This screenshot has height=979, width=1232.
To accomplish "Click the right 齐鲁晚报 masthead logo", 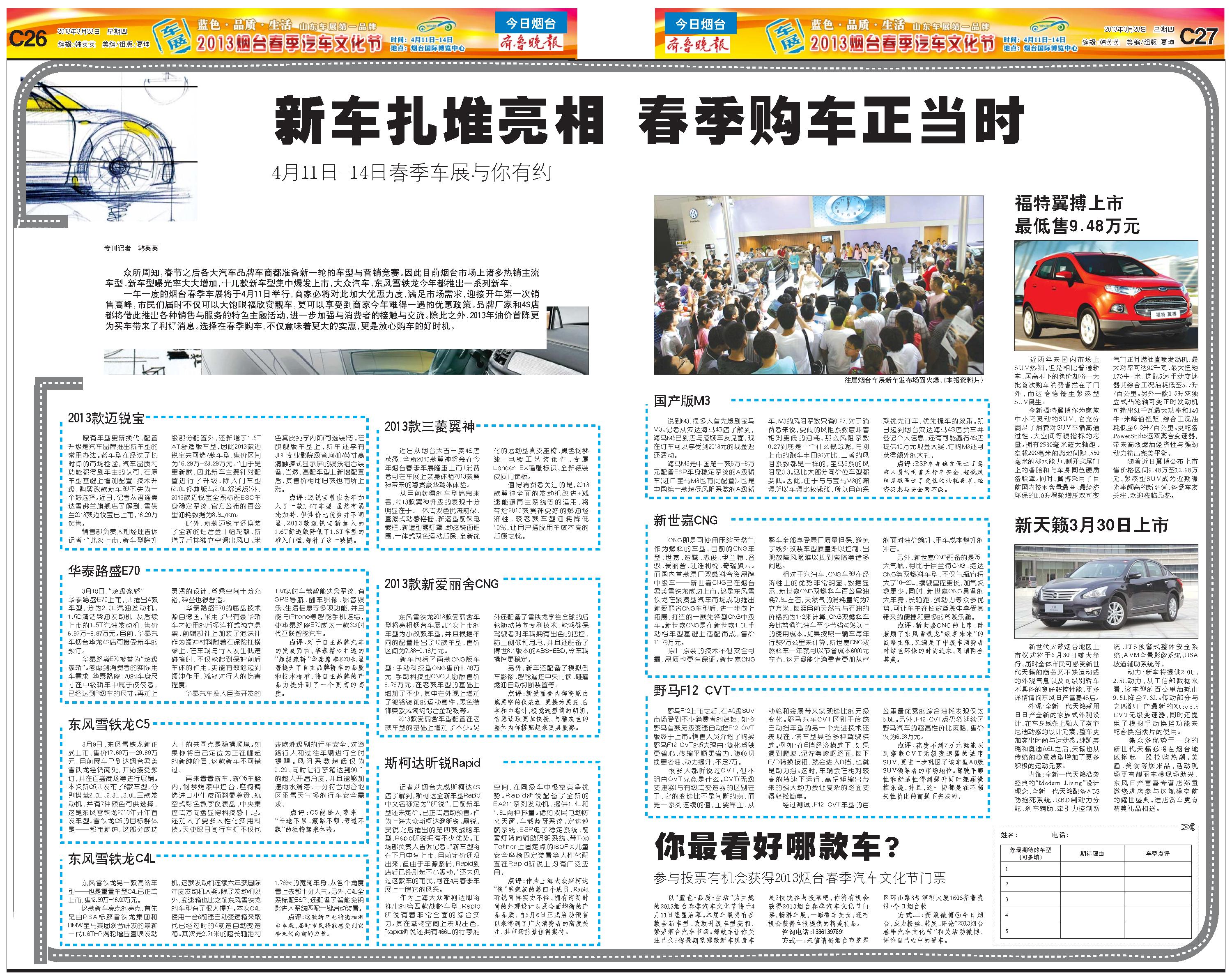I will click(x=697, y=45).
